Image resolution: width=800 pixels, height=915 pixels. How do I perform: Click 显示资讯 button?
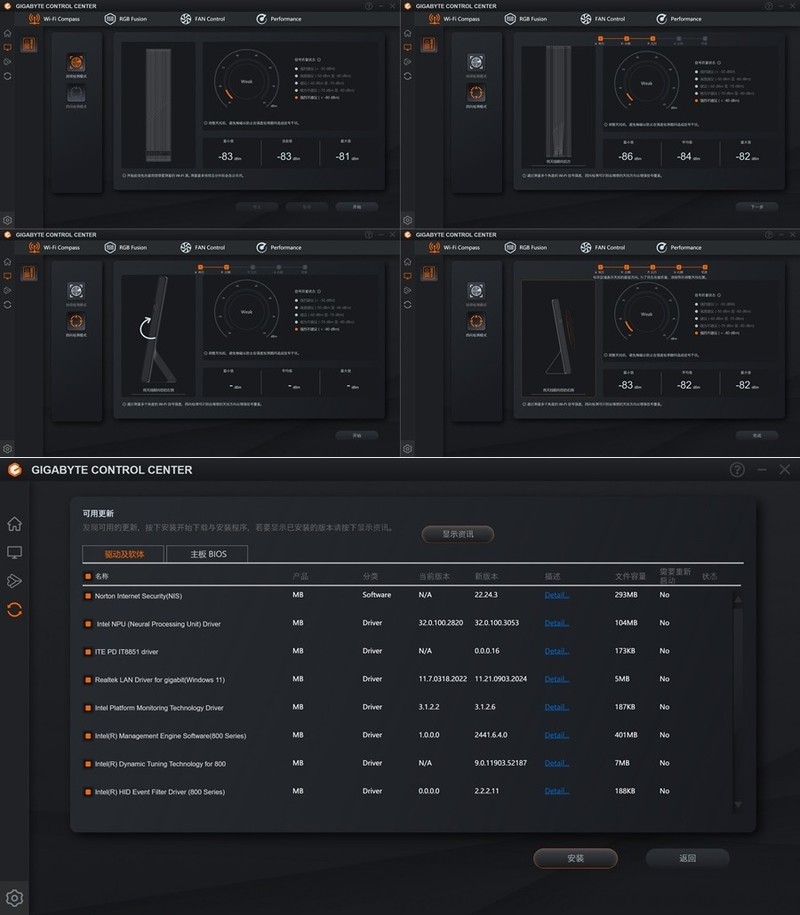tap(457, 534)
